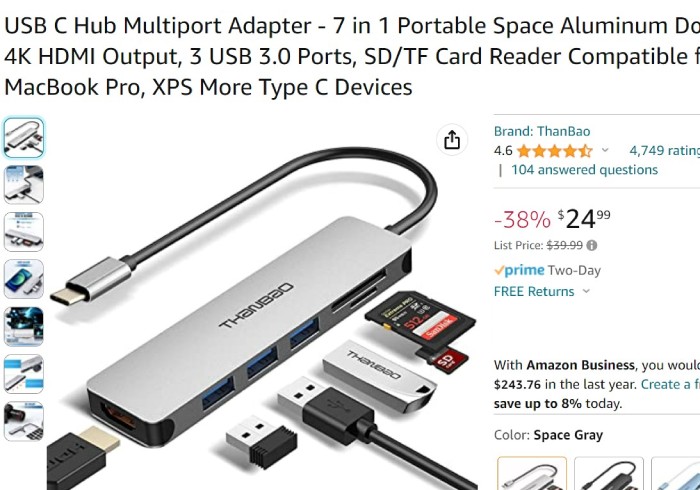This screenshot has width=700, height=490.
Task: Choose the black hub color swatch
Action: 609,473
